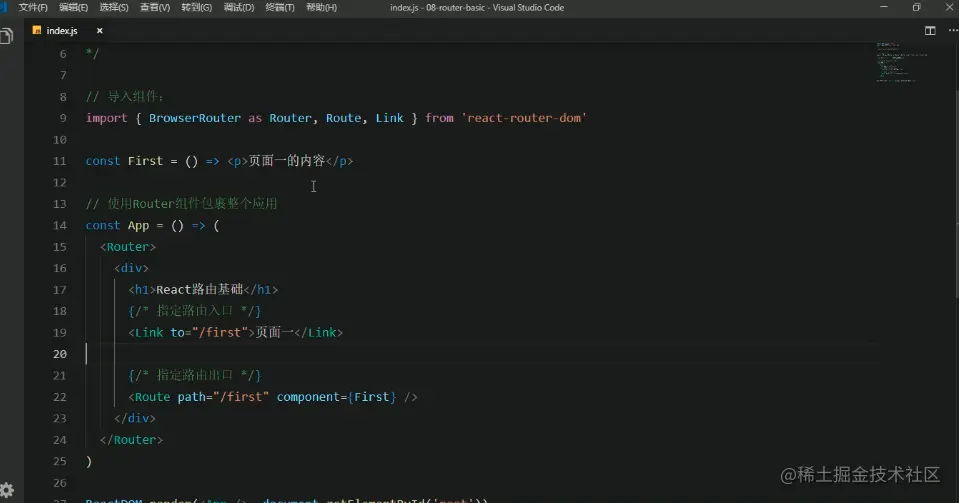Click React路由基础 heading text on line 17
Screen dimensions: 959x503
[199, 289]
